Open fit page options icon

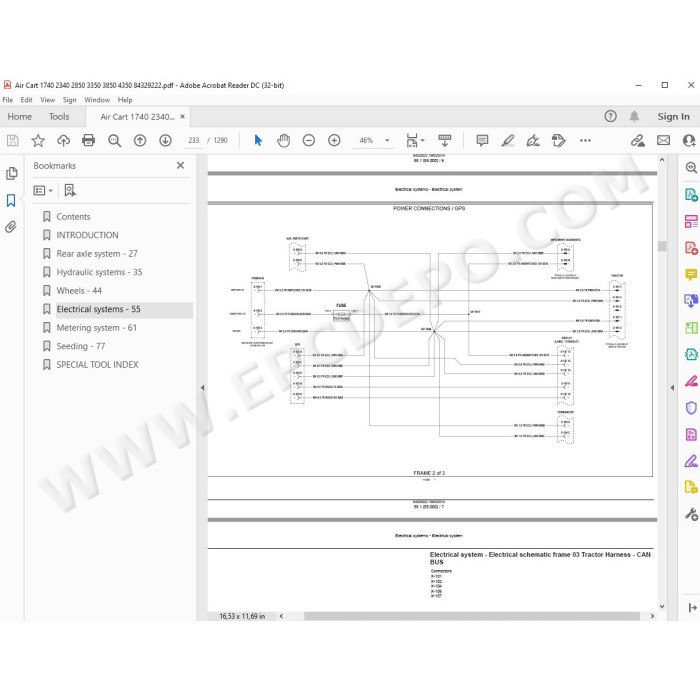(x=415, y=141)
